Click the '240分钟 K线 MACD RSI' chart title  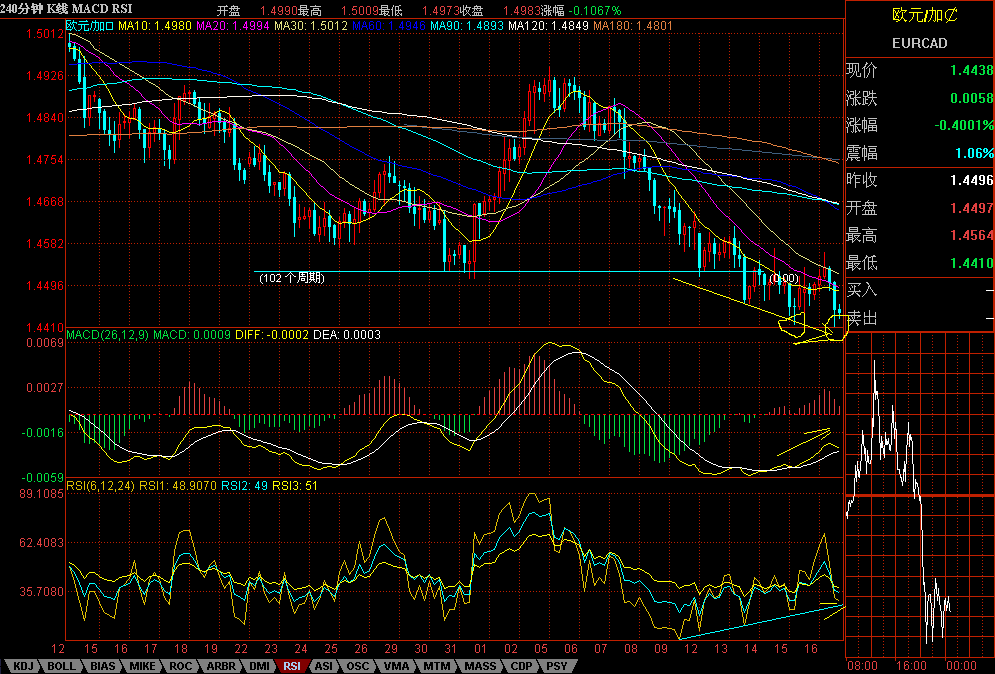tap(67, 8)
